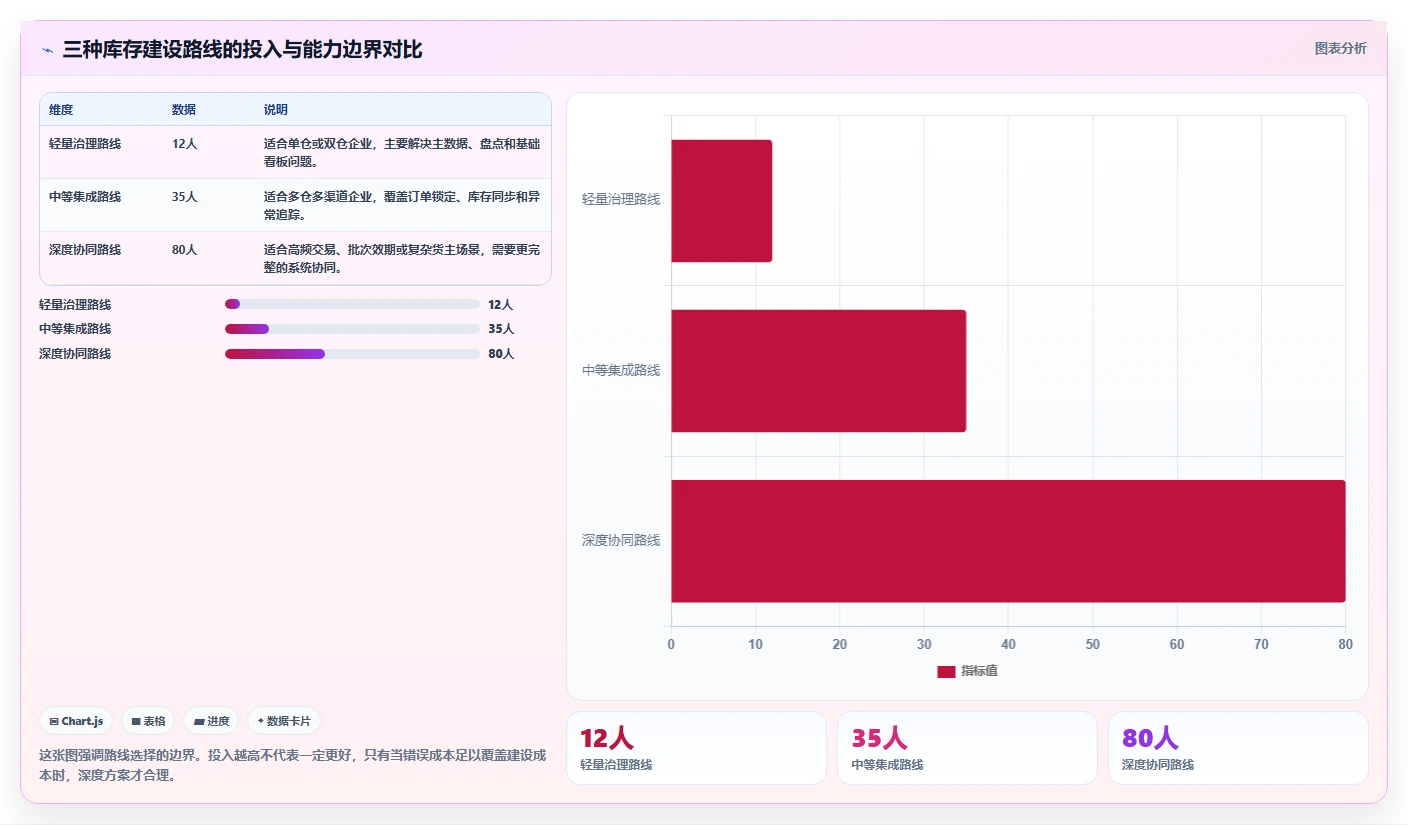Click table cell 轻量治理路线

85,144
